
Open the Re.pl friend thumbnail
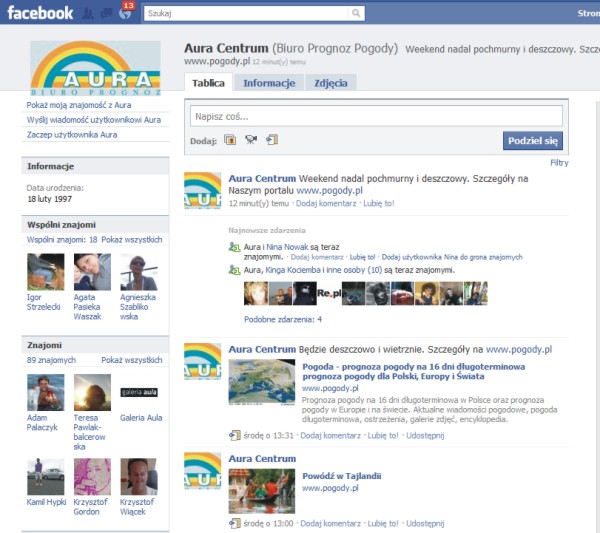[329, 293]
